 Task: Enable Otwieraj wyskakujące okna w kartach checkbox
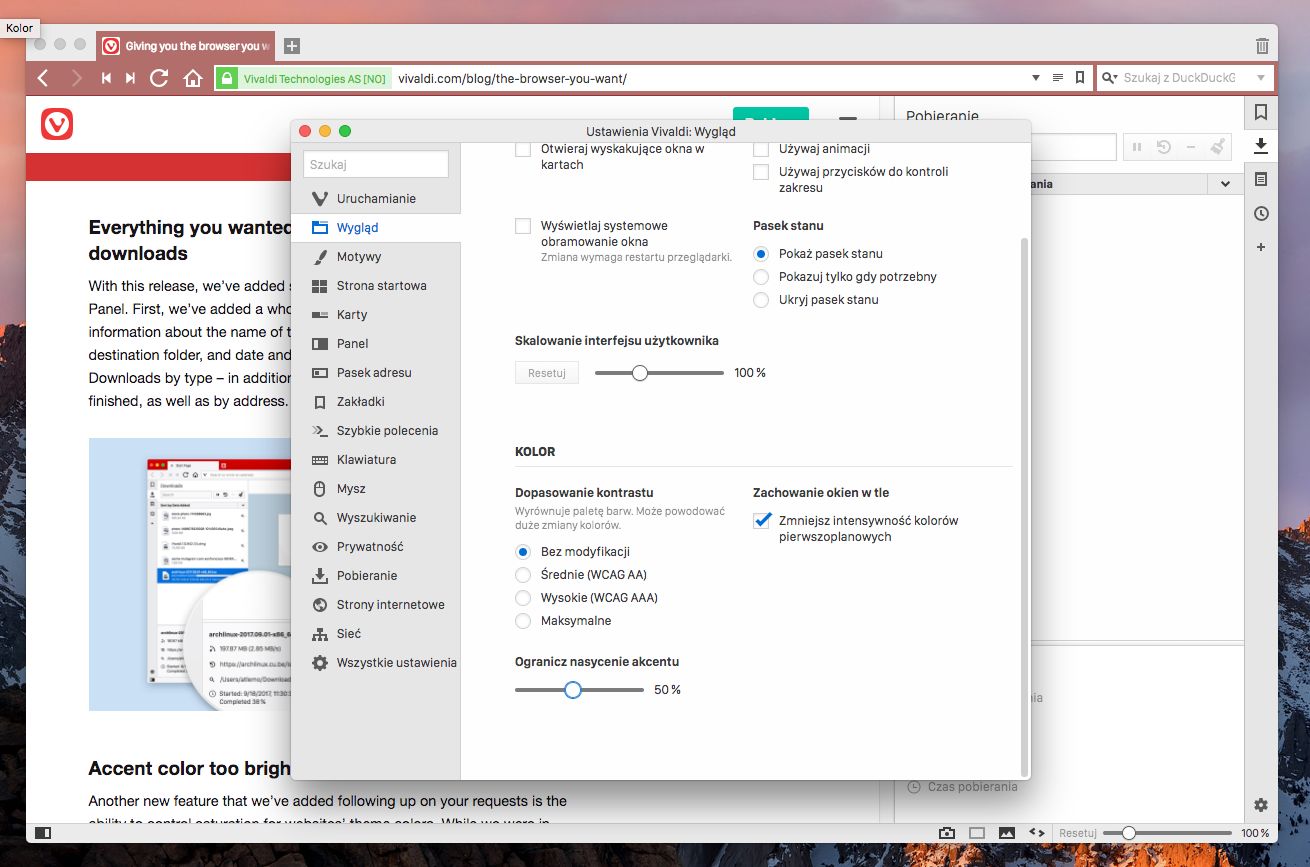pyautogui.click(x=523, y=149)
